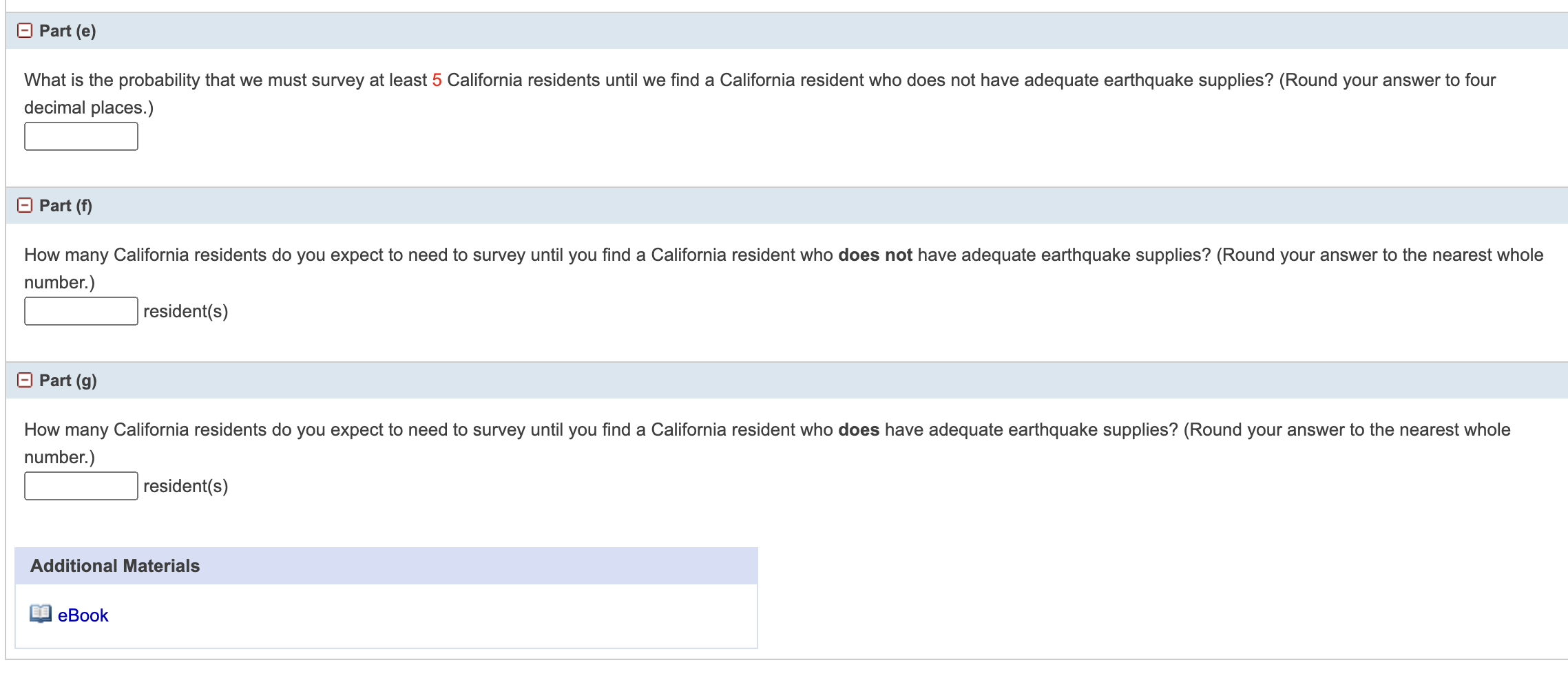Open the eBook link
Screen dimensions: 1568x680
point(83,615)
